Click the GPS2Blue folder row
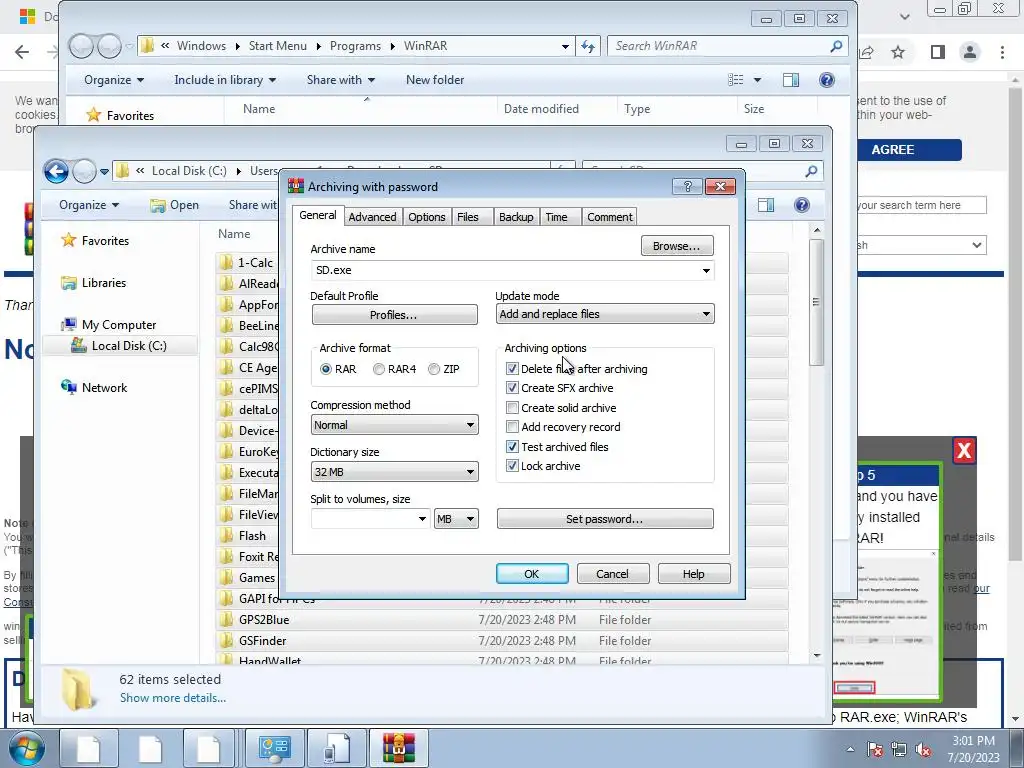Screen dimensions: 1024x768 [x=502, y=620]
